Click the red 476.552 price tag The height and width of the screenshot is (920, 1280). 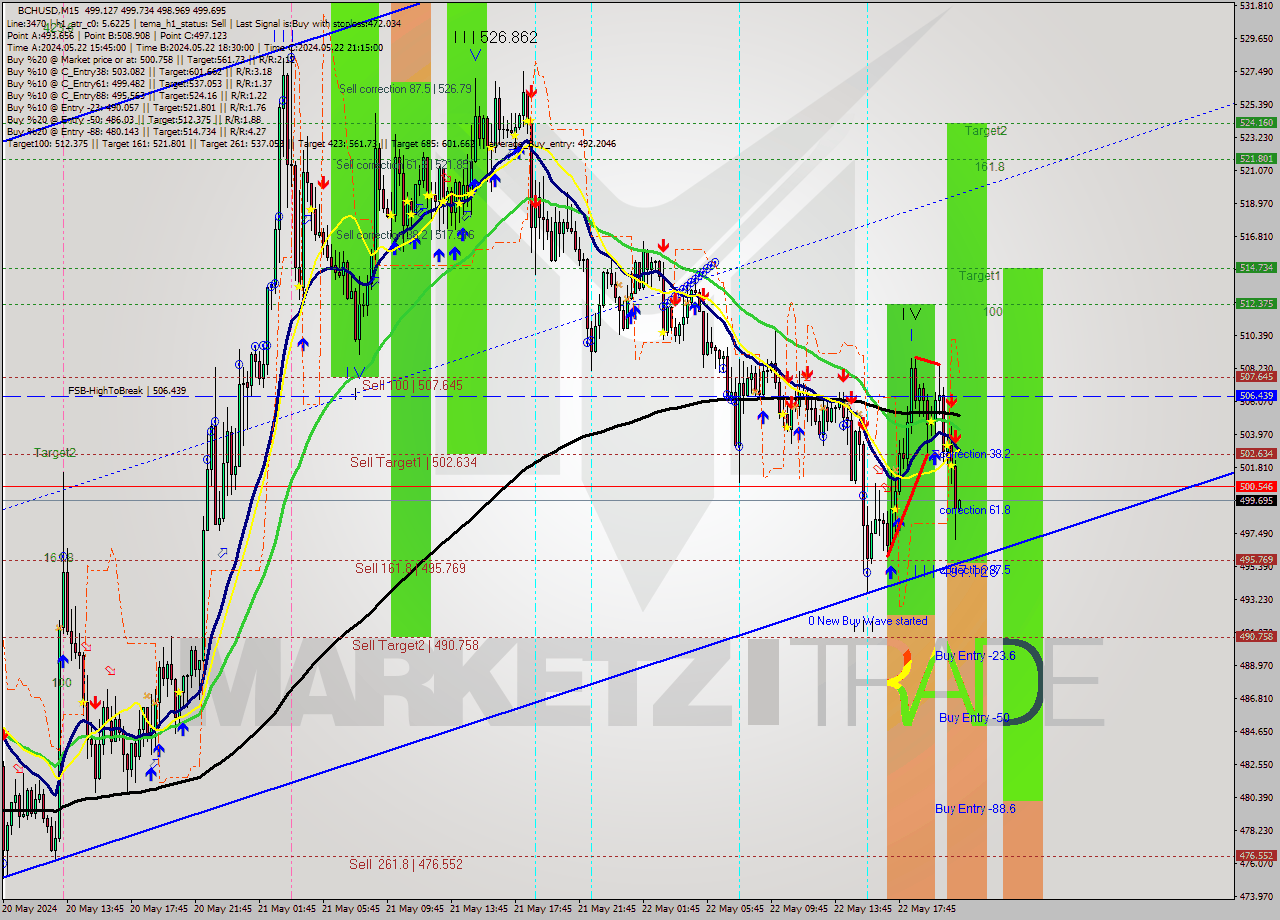click(1256, 856)
